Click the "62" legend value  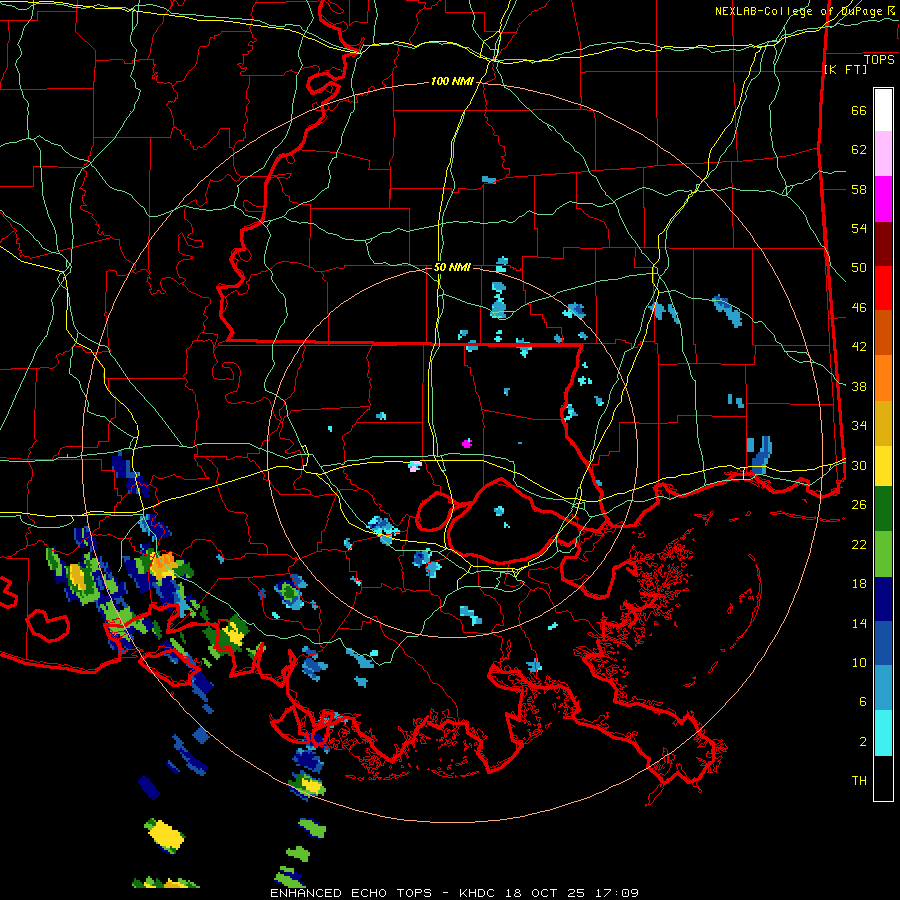(859, 150)
